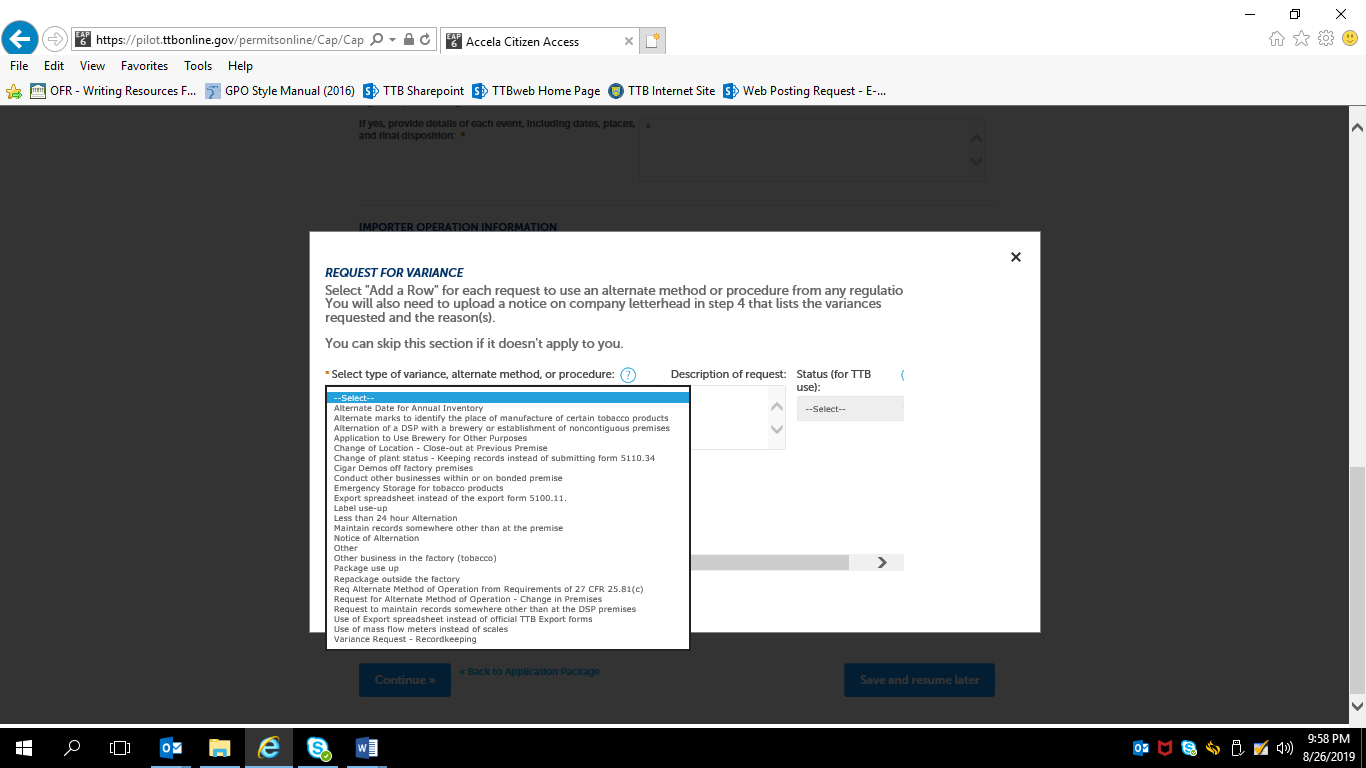This screenshot has height=768, width=1366.
Task: Click the search magnifier in address bar
Action: click(376, 40)
